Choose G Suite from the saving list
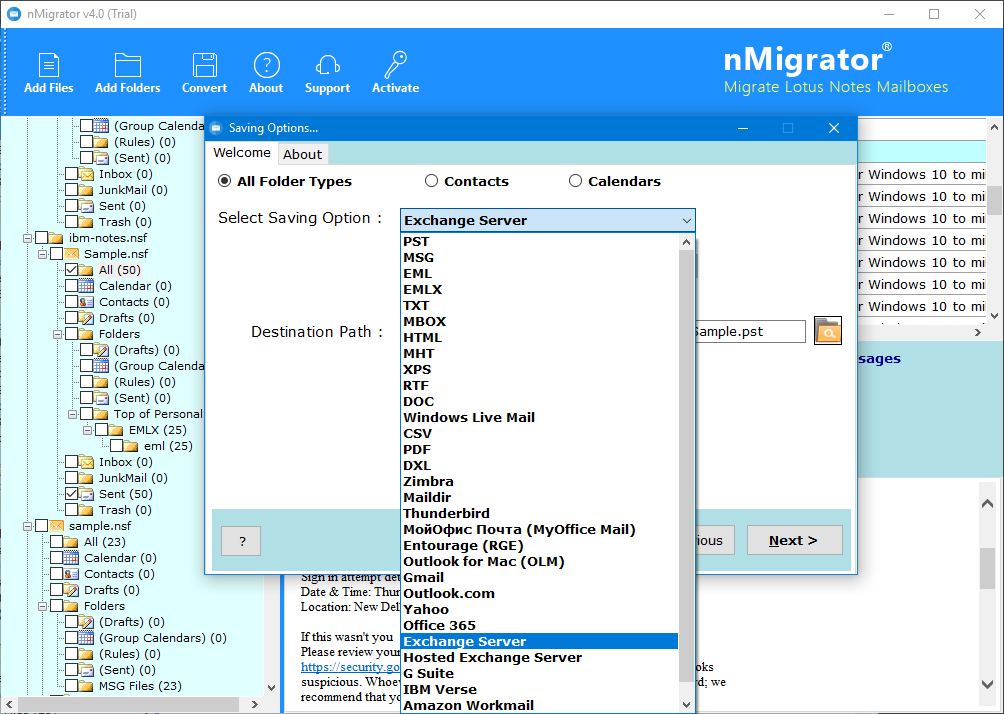1004x714 pixels. (540, 673)
